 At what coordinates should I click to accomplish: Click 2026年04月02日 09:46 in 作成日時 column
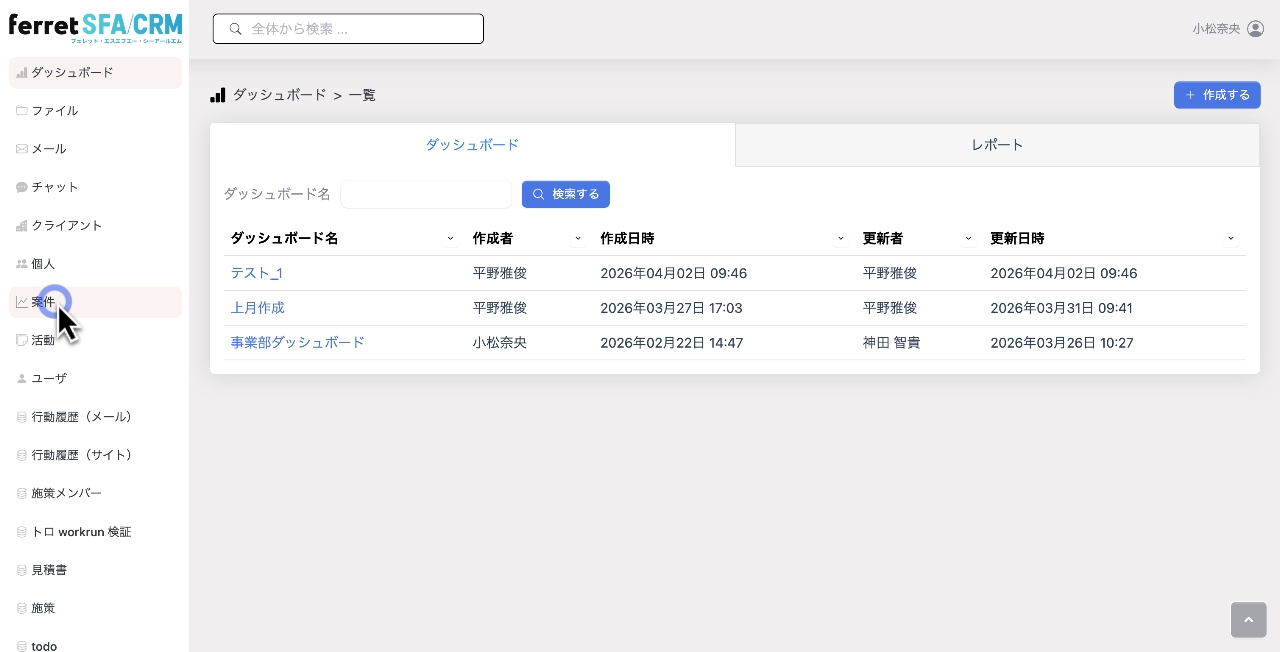[674, 273]
